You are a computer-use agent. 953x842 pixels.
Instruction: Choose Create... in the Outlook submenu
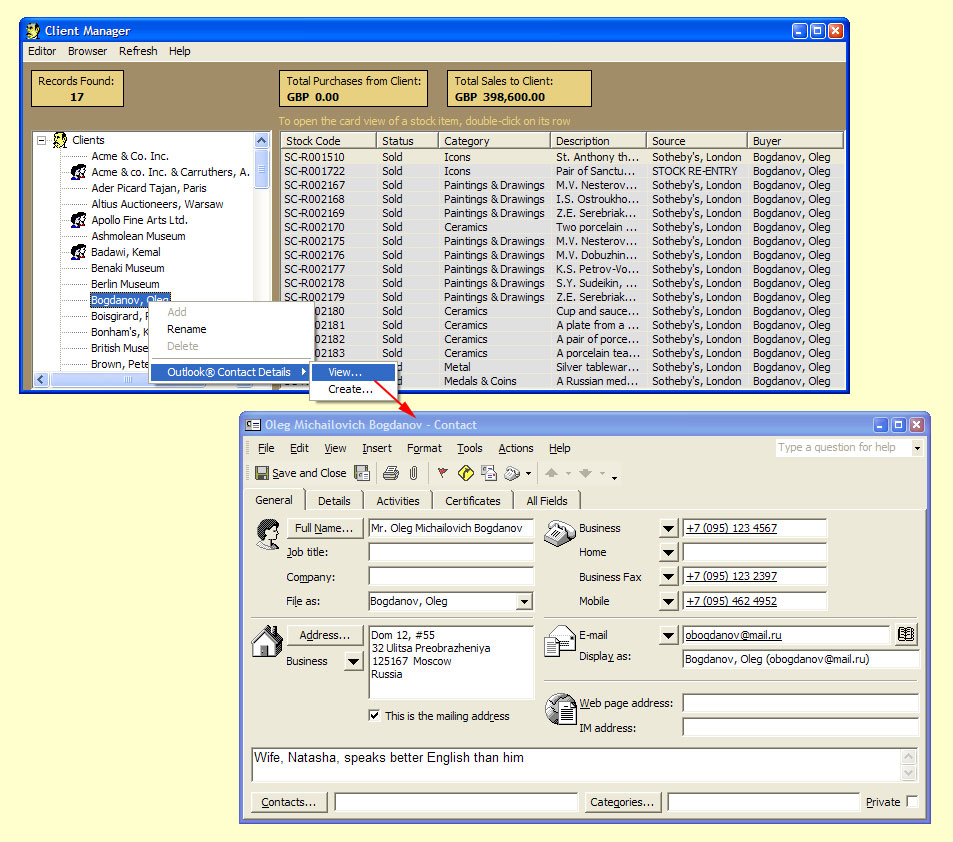pos(351,389)
